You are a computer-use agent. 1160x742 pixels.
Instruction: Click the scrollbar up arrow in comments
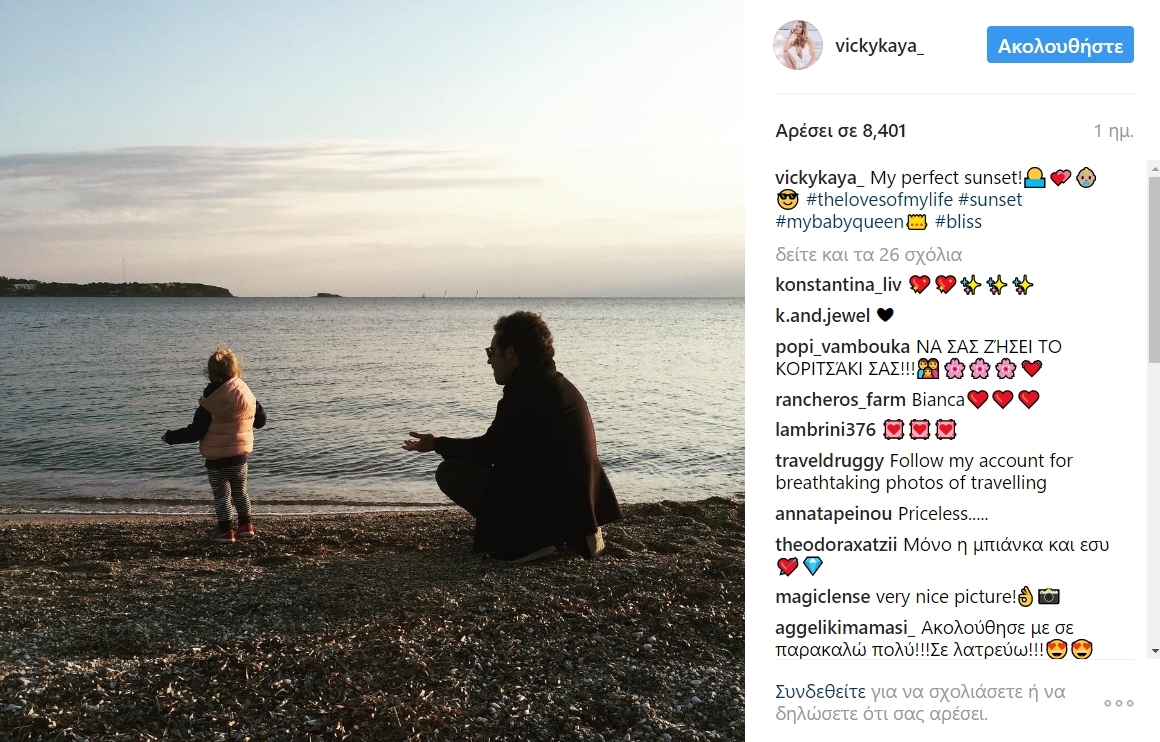pos(1154,169)
